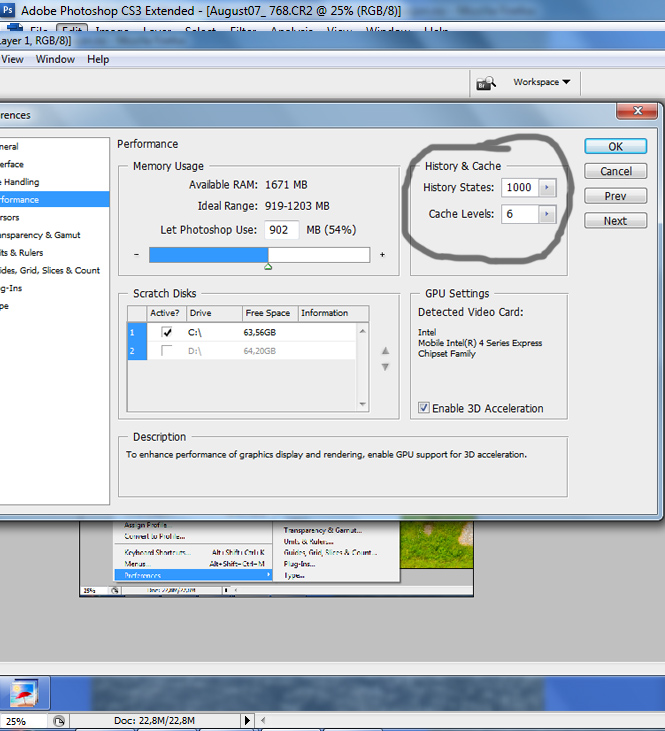Viewport: 665px width, 731px height.
Task: Click scratch disks list scroll up arrow
Action: pyautogui.click(x=362, y=331)
